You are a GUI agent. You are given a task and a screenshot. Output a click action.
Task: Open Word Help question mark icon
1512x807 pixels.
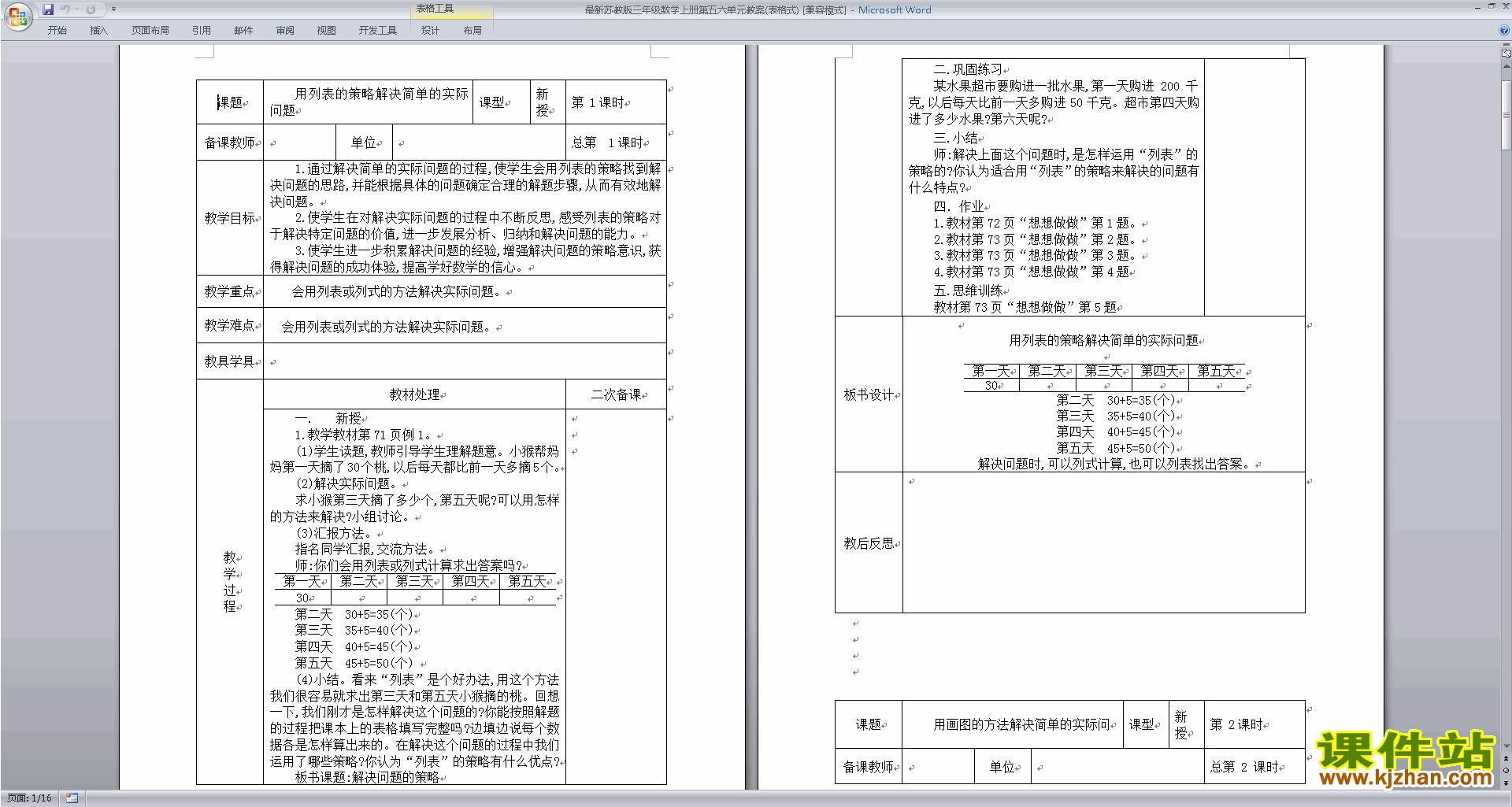(1504, 31)
